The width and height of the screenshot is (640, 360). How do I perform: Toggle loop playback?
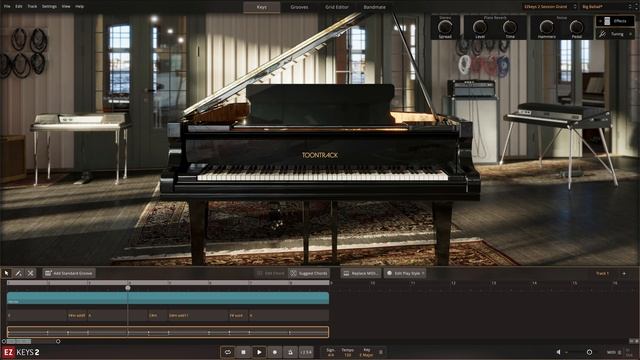[228, 352]
